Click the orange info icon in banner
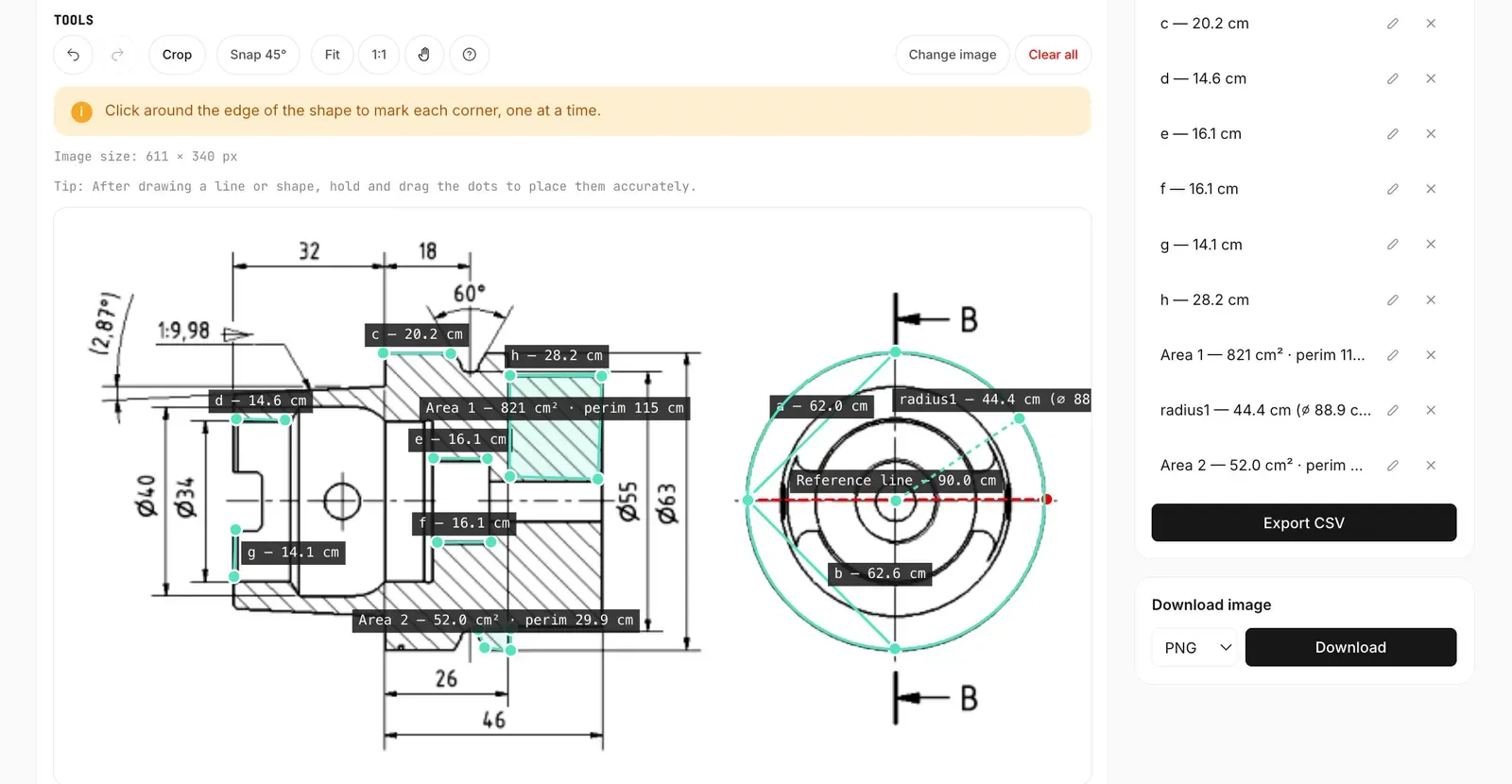 [82, 111]
